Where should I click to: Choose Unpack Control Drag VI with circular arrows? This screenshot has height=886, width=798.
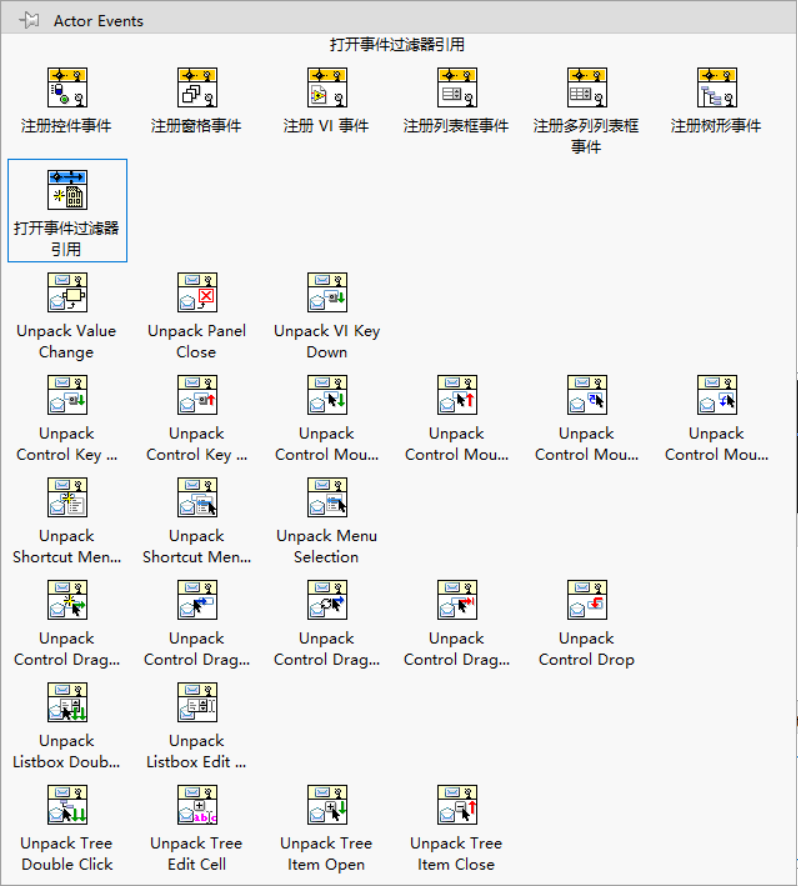(x=327, y=600)
